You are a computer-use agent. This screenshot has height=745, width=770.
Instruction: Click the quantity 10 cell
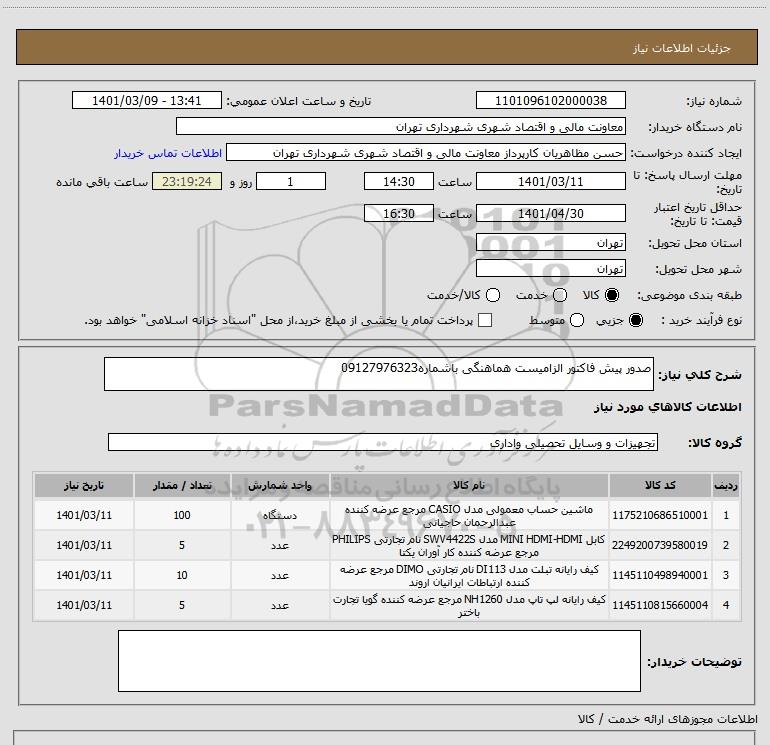[182, 575]
